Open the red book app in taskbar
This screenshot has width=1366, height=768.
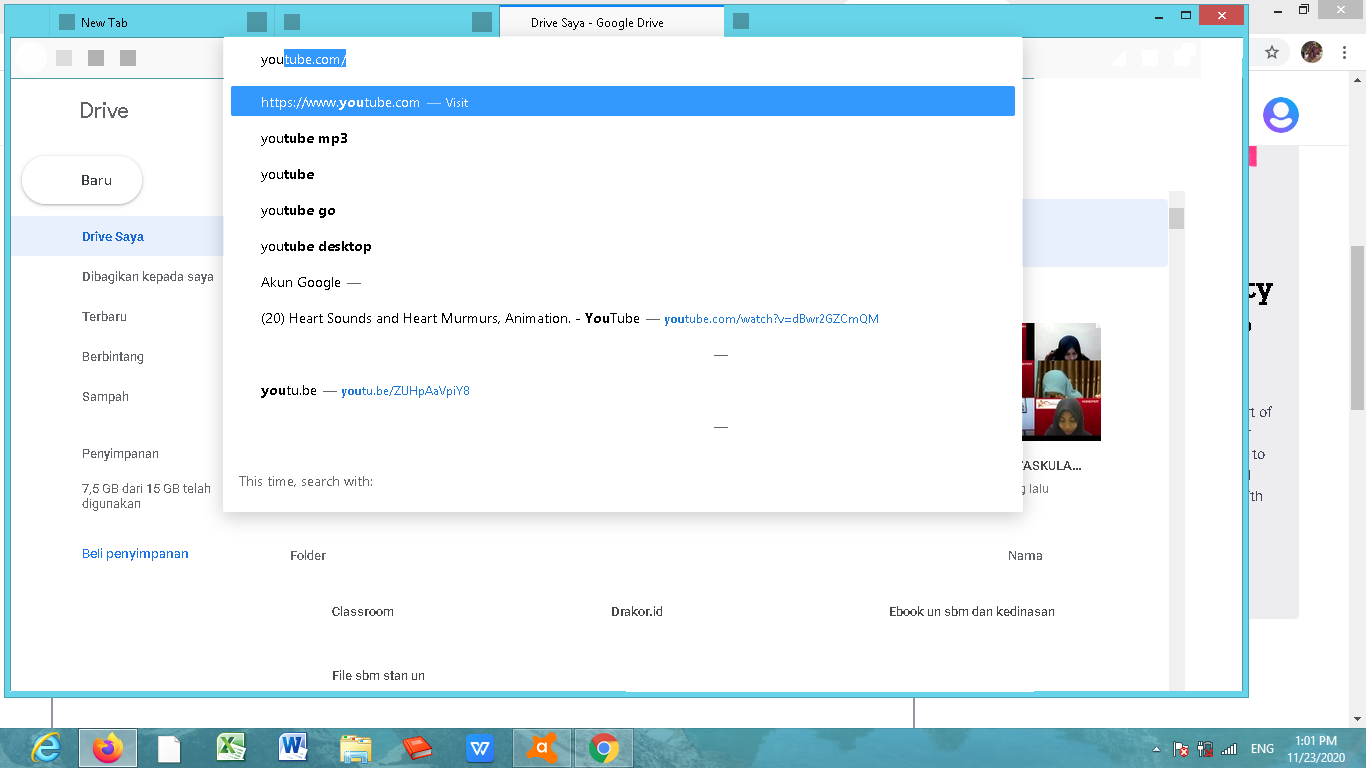pos(417,748)
